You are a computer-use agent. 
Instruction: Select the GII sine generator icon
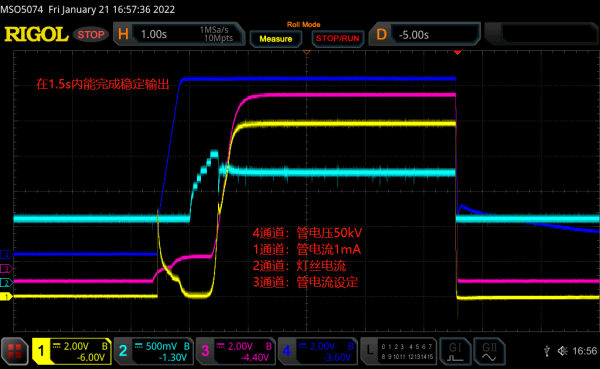click(489, 351)
